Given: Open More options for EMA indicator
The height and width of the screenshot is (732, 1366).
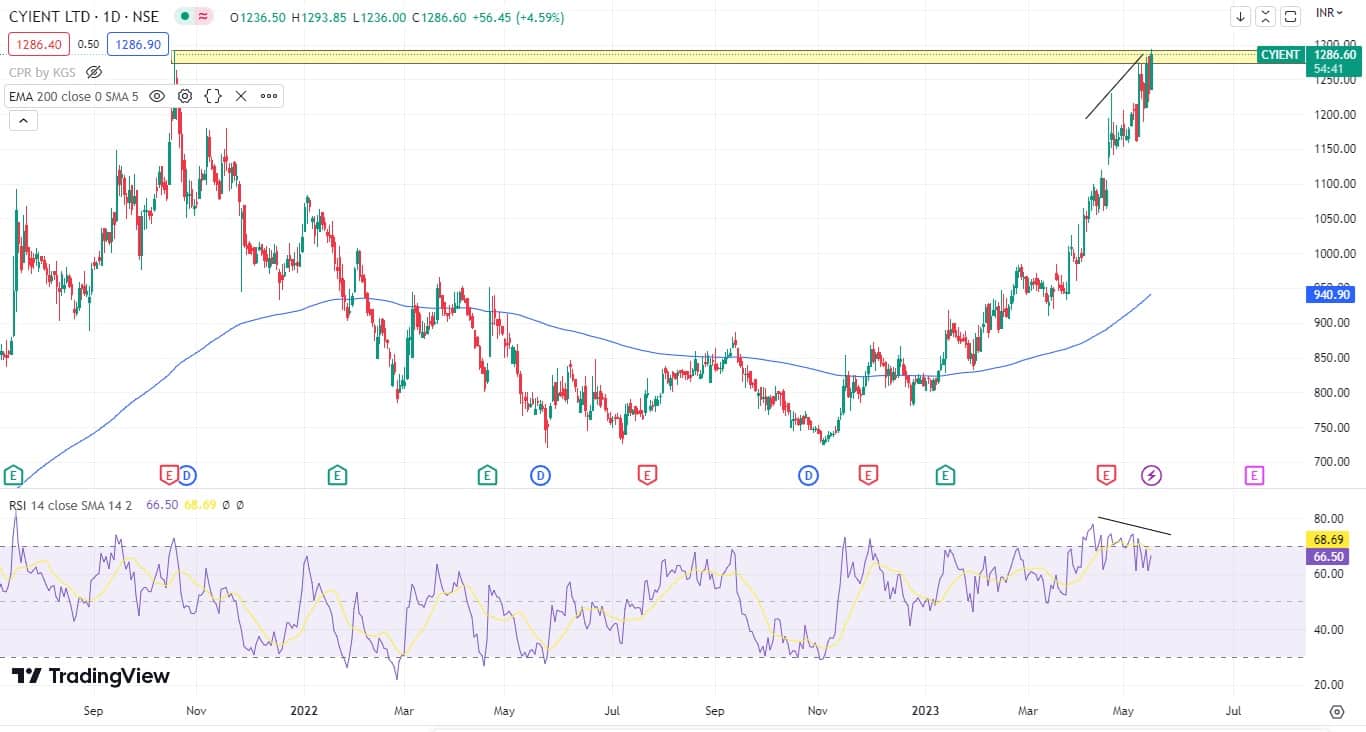Looking at the screenshot, I should [269, 96].
